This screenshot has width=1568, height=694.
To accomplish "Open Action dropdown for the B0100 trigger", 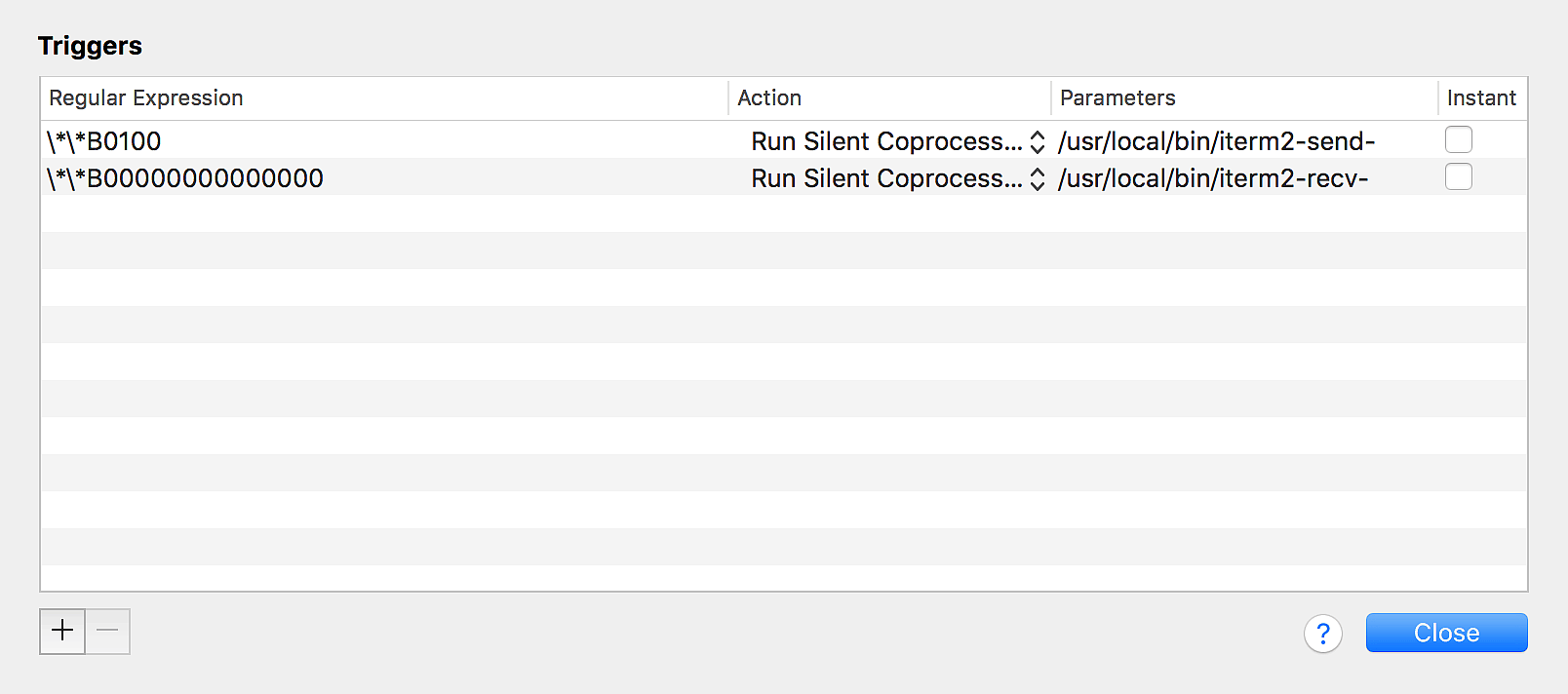I will pos(1038,141).
